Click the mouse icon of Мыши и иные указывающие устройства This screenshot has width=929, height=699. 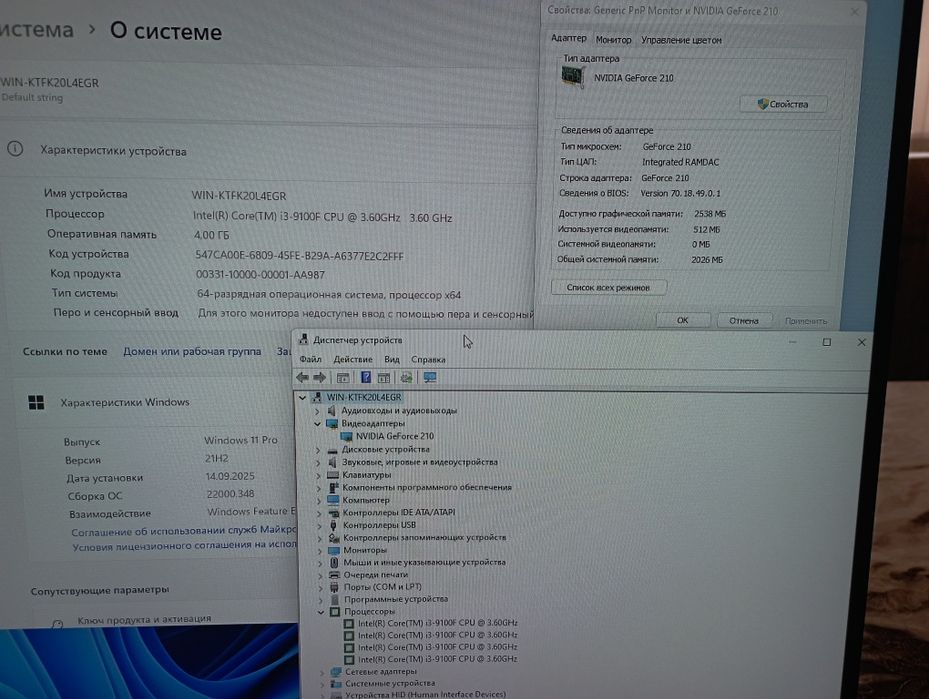point(334,562)
